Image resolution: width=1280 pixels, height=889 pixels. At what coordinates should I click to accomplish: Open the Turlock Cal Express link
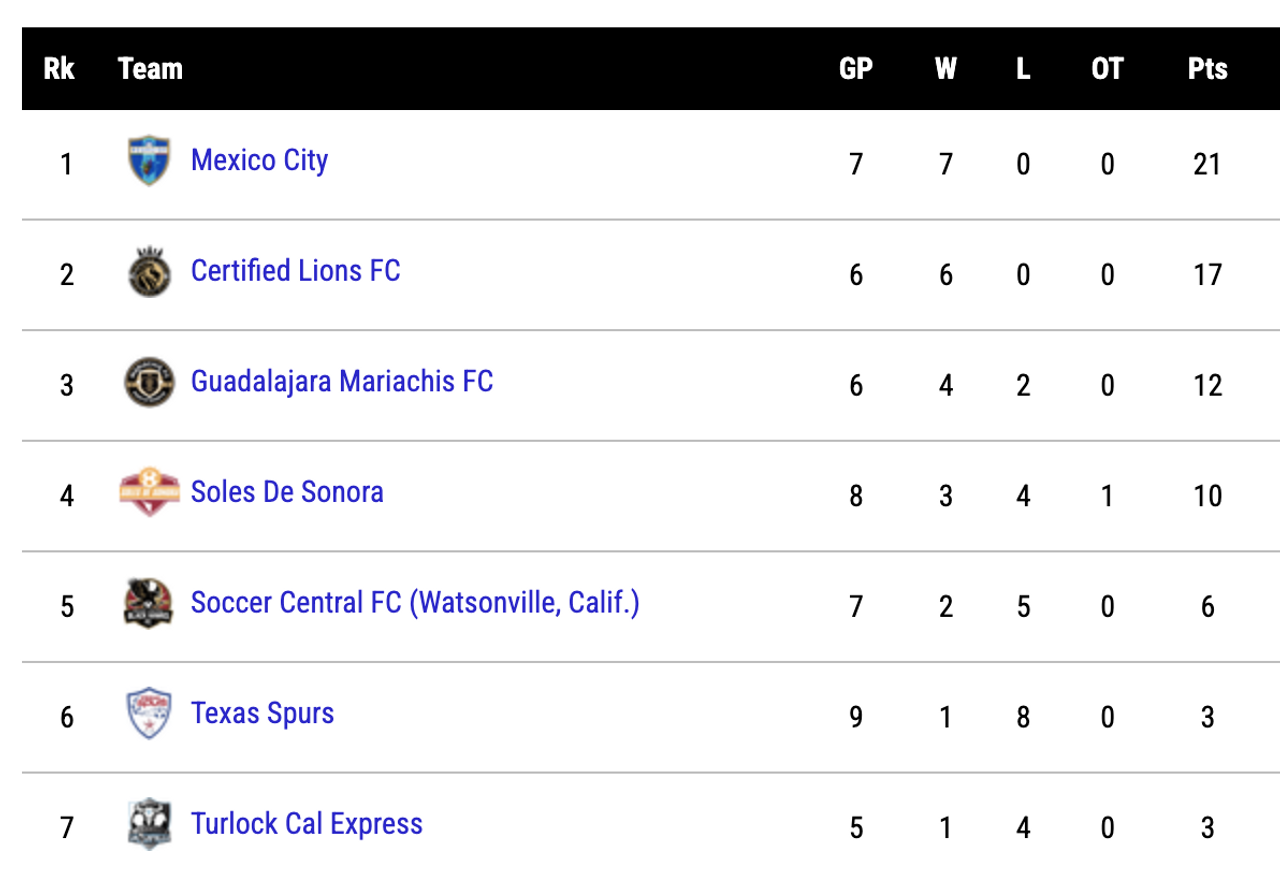(x=306, y=824)
